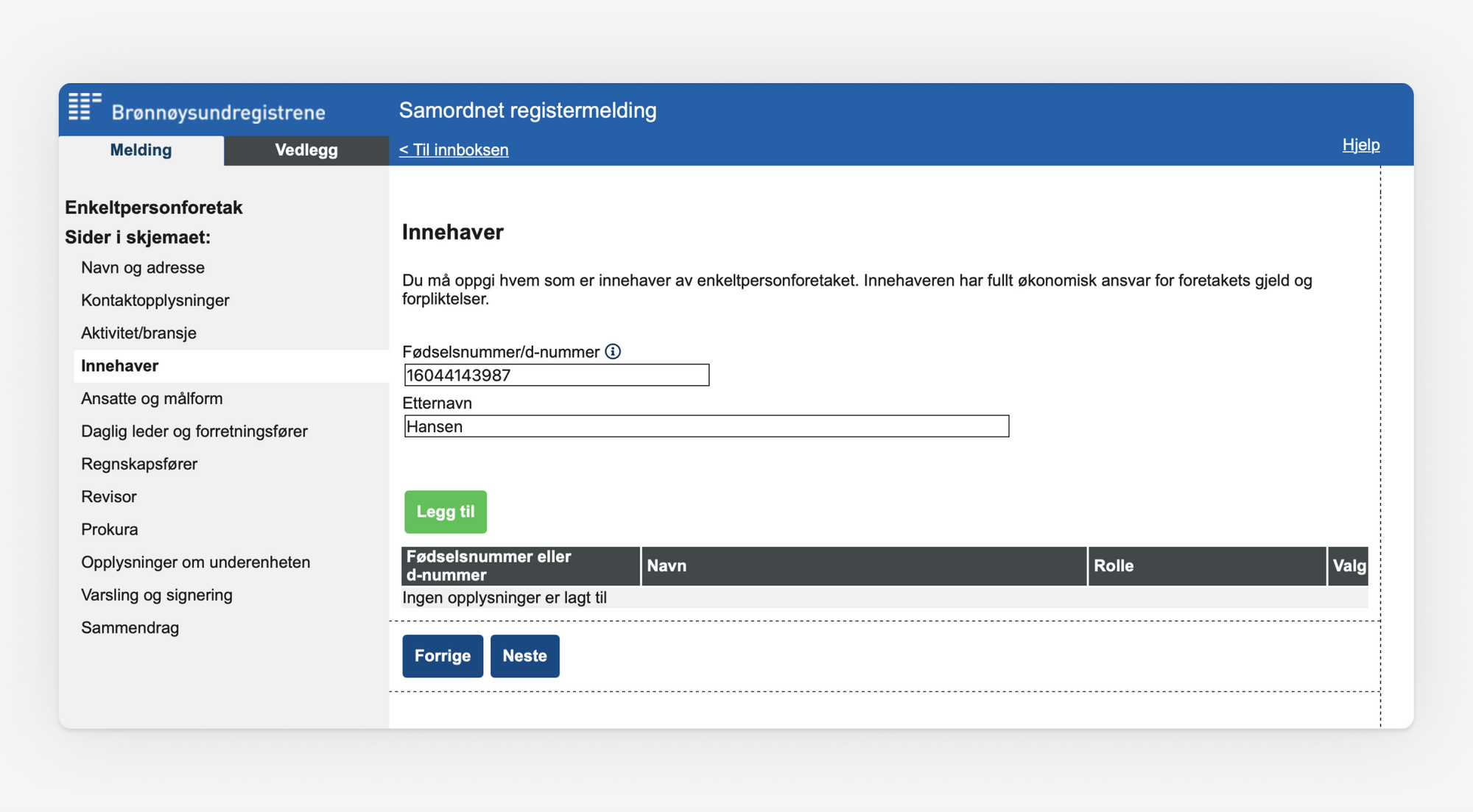Open the Varsling og signering page
This screenshot has width=1473, height=812.
pyautogui.click(x=157, y=595)
